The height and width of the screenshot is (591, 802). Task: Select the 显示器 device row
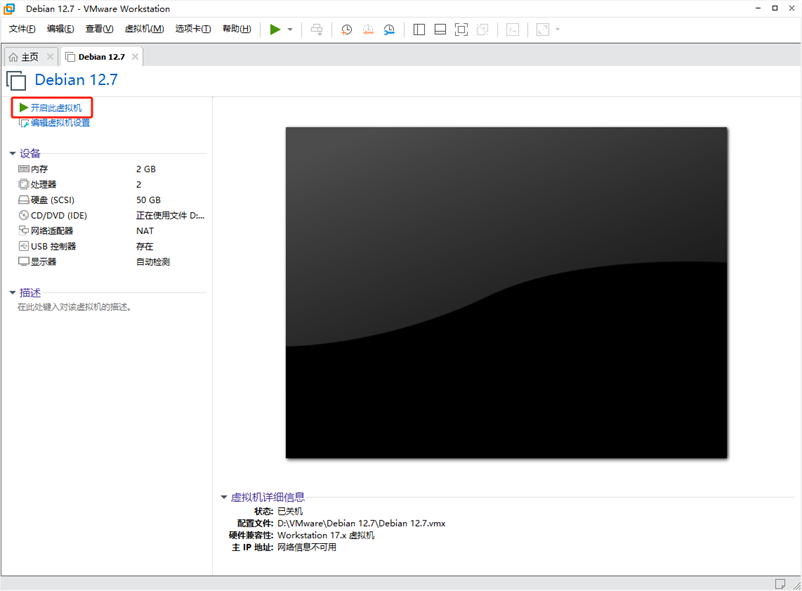pos(112,261)
